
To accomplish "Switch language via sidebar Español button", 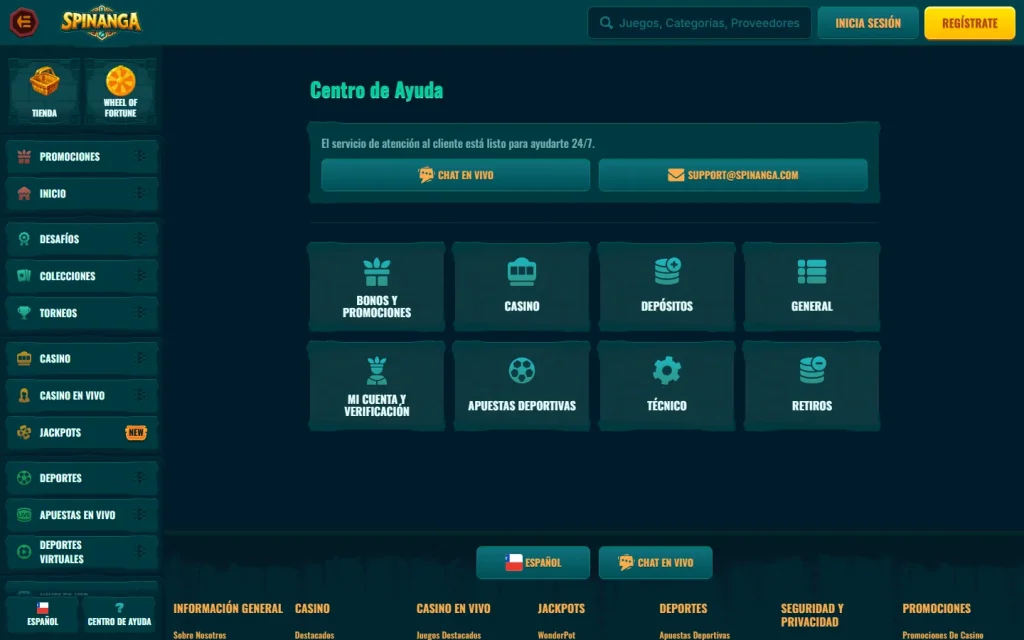I will [42, 615].
